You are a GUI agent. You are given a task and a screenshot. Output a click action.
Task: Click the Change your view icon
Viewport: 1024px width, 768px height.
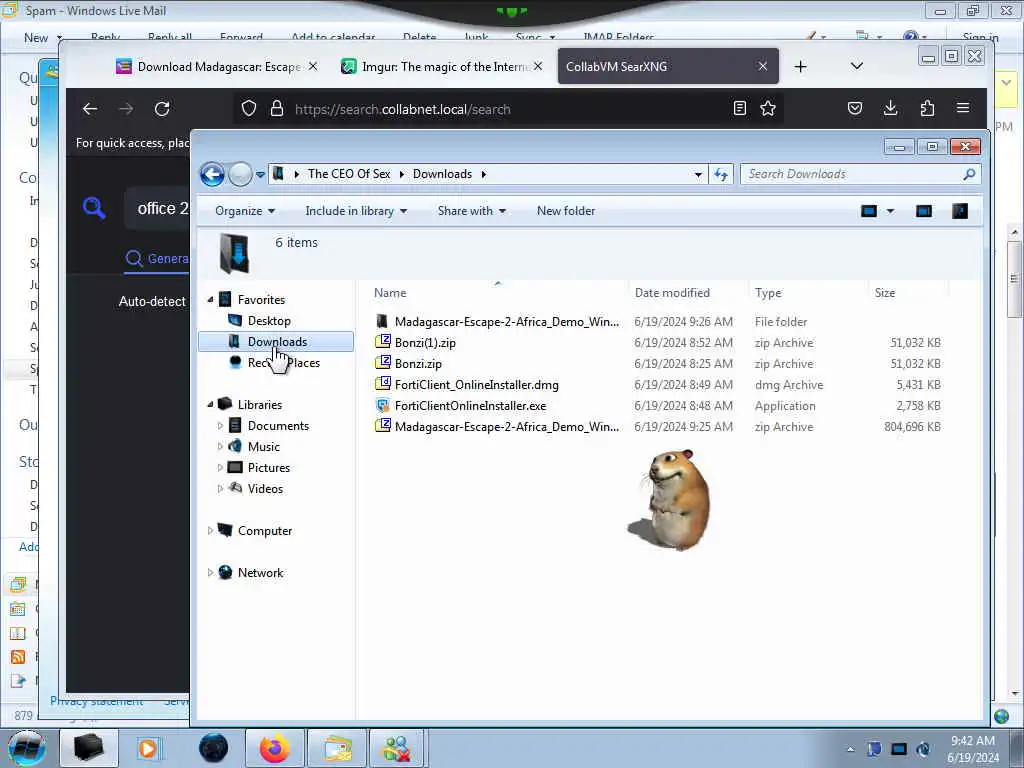tap(869, 211)
